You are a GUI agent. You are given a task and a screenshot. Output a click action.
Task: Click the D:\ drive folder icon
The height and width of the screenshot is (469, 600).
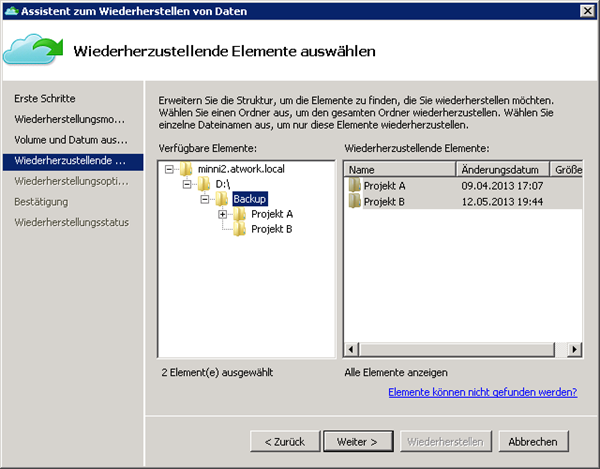(x=204, y=184)
